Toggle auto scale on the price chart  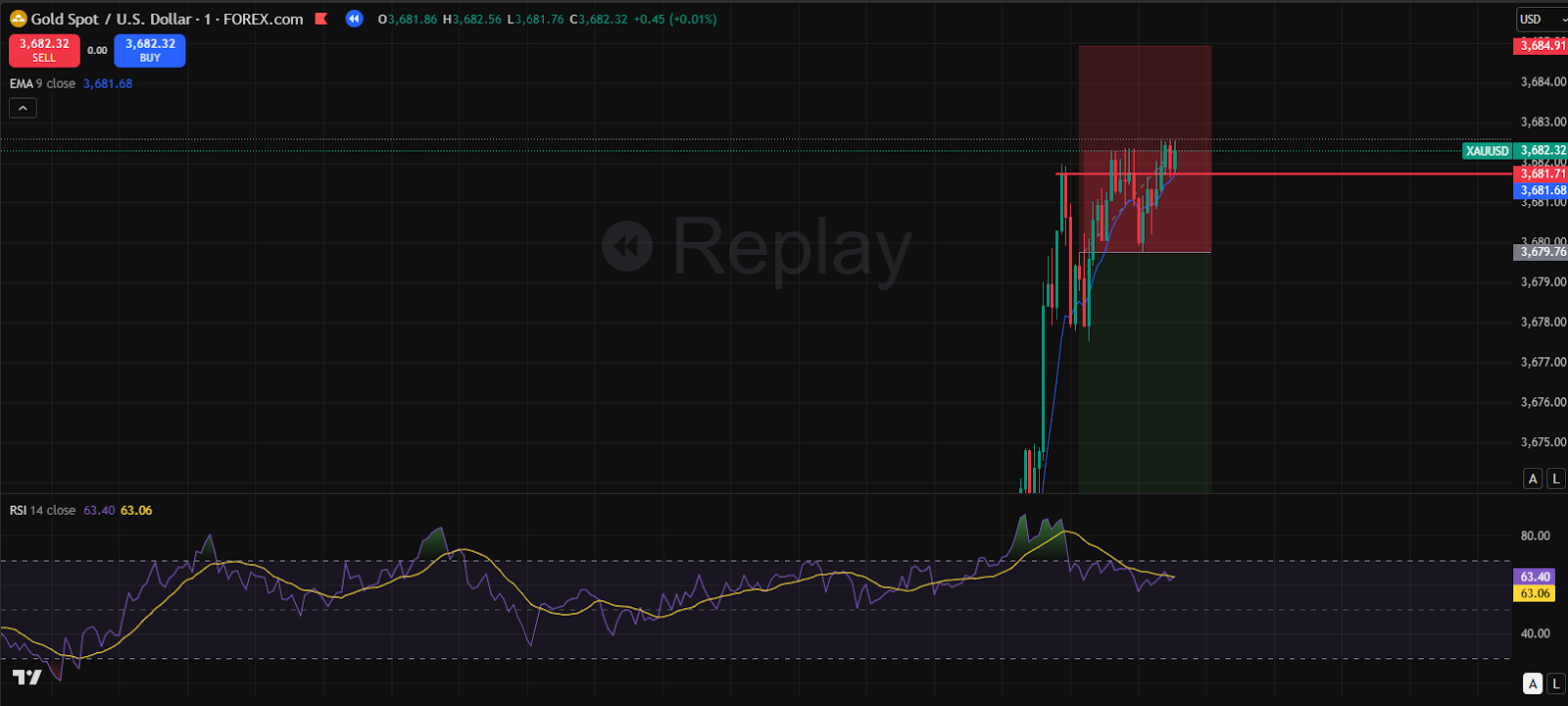tap(1533, 479)
